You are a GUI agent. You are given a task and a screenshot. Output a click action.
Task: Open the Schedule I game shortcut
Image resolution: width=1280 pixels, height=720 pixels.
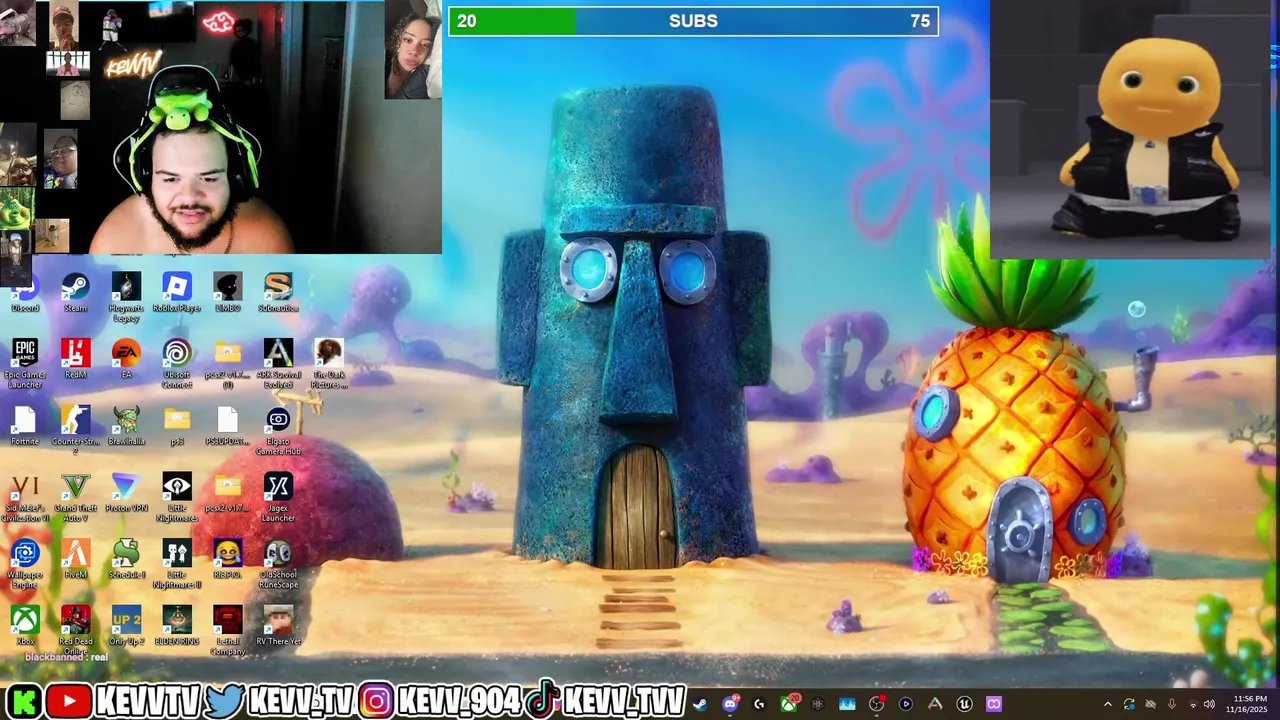tap(126, 560)
